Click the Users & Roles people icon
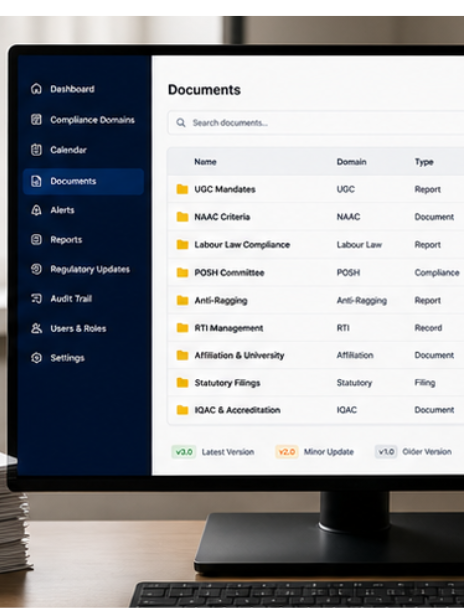 pos(36,328)
